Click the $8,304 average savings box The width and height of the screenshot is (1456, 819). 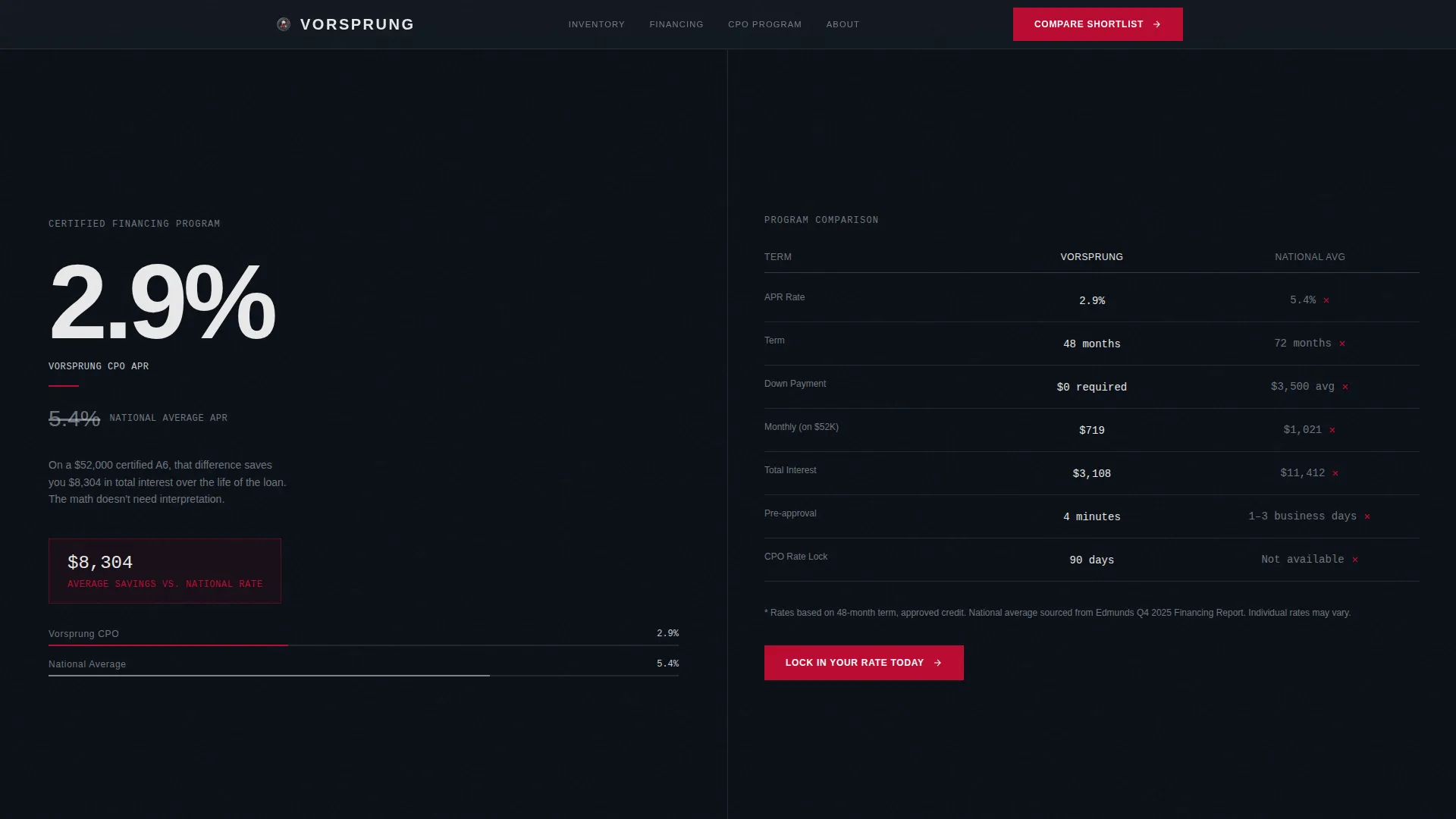[165, 571]
